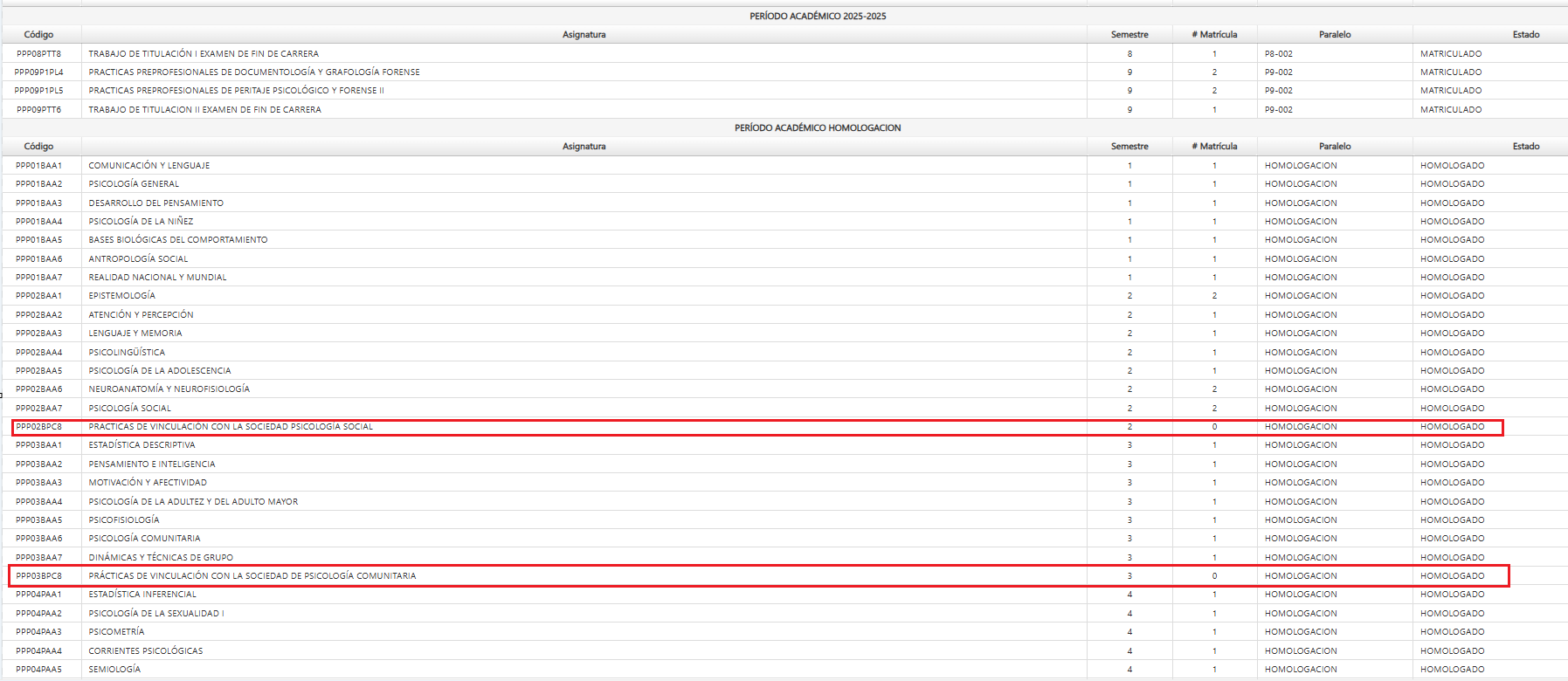The image size is (1568, 681).
Task: Select the P8-002 paralelo cell
Action: point(1279,54)
